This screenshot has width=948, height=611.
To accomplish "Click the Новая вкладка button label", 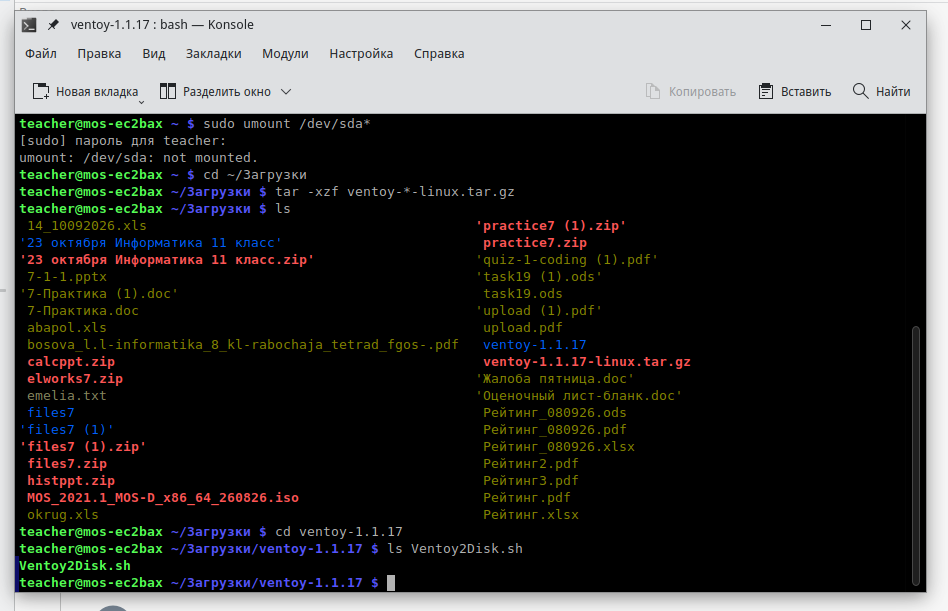I will [97, 92].
